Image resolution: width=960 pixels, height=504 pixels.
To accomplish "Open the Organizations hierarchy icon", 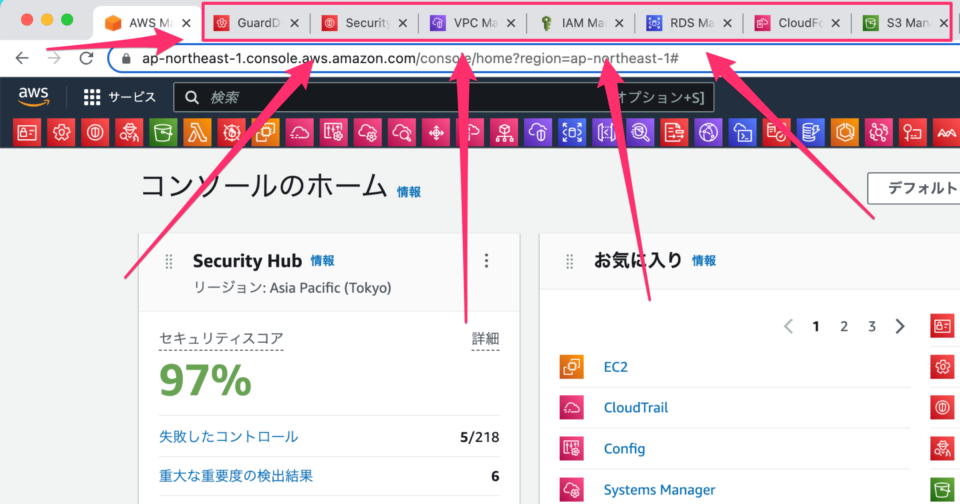I will pos(504,132).
